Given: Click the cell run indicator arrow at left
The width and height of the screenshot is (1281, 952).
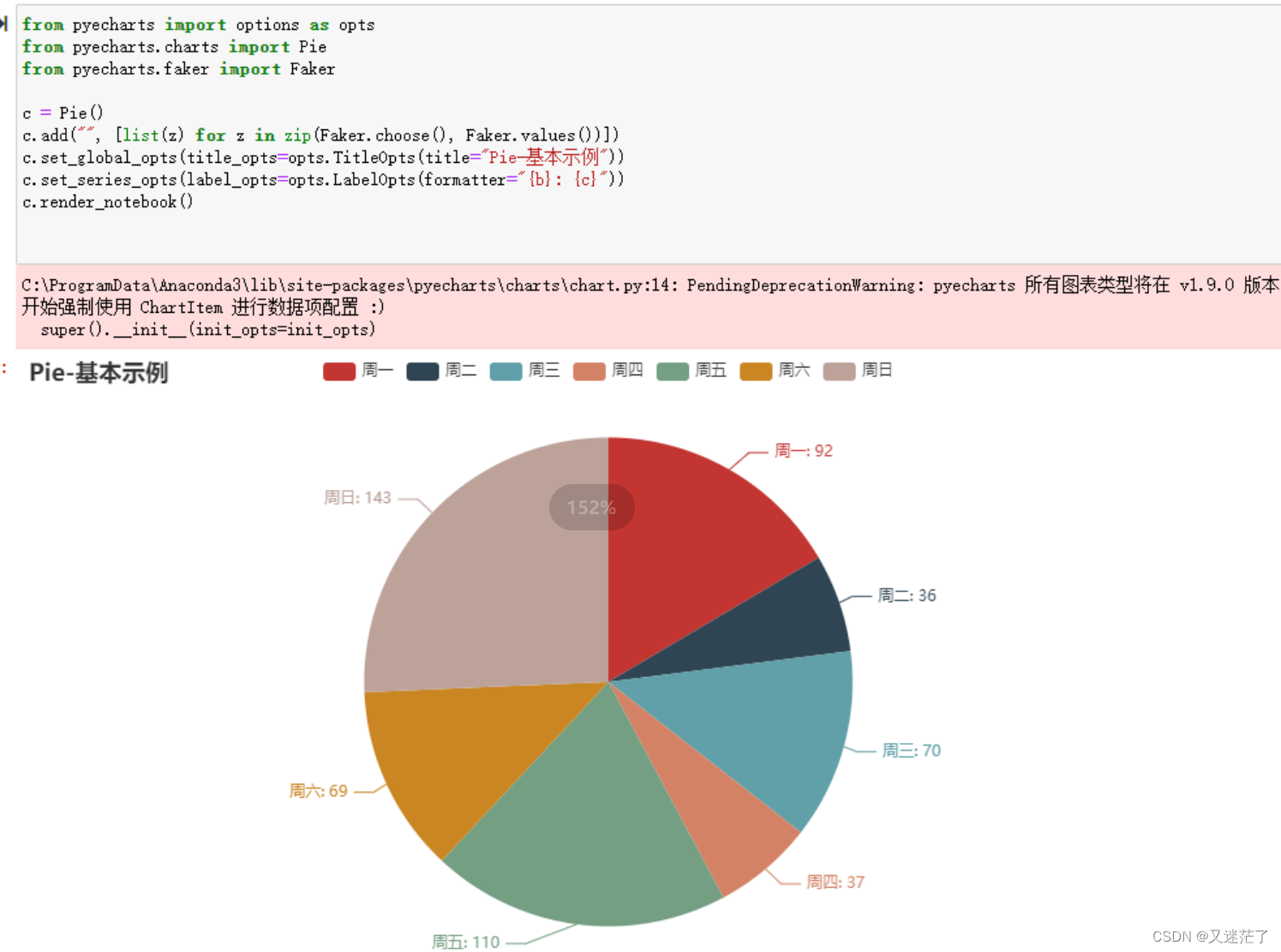Looking at the screenshot, I should (x=5, y=24).
